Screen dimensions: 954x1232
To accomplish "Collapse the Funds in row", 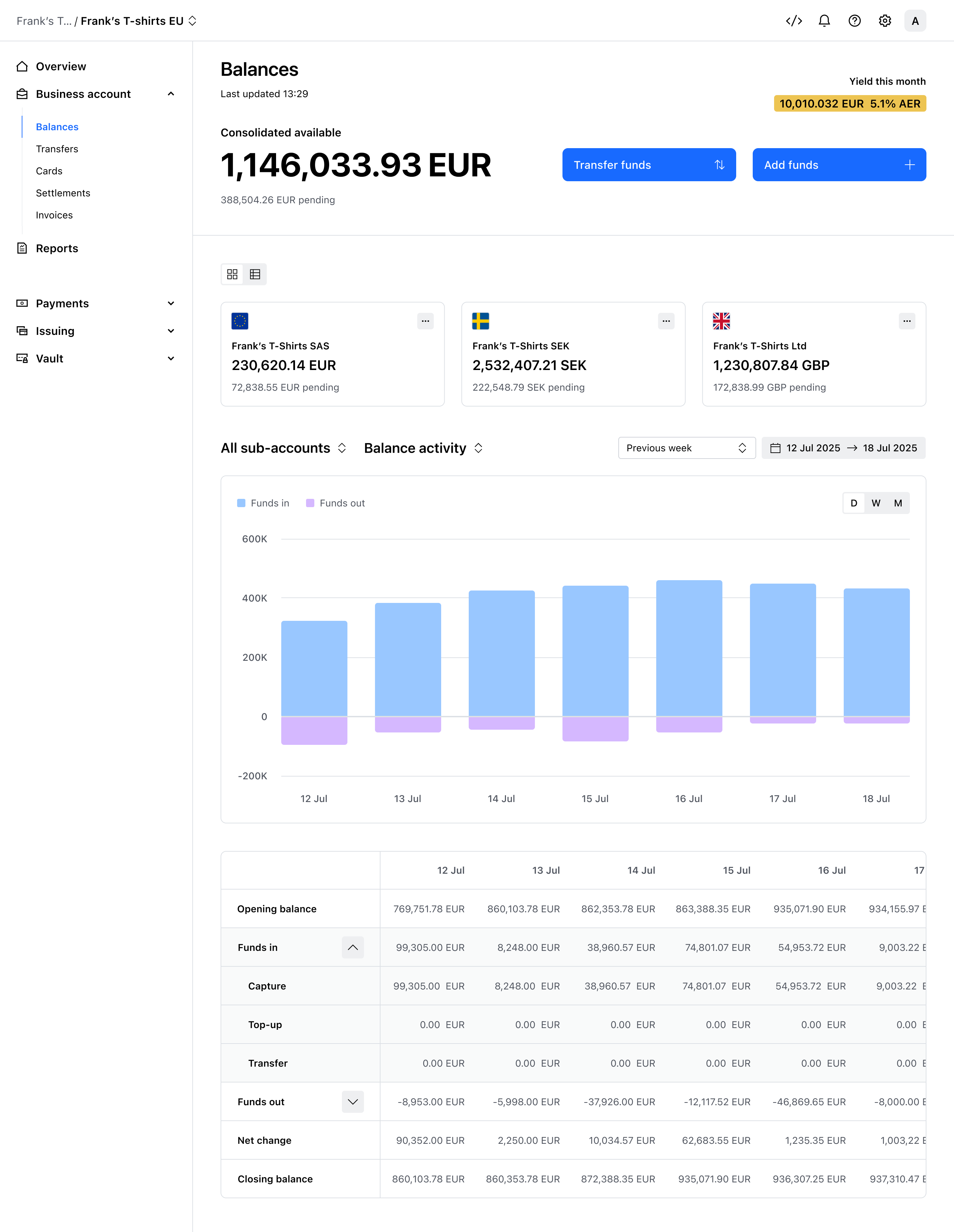I will point(353,948).
